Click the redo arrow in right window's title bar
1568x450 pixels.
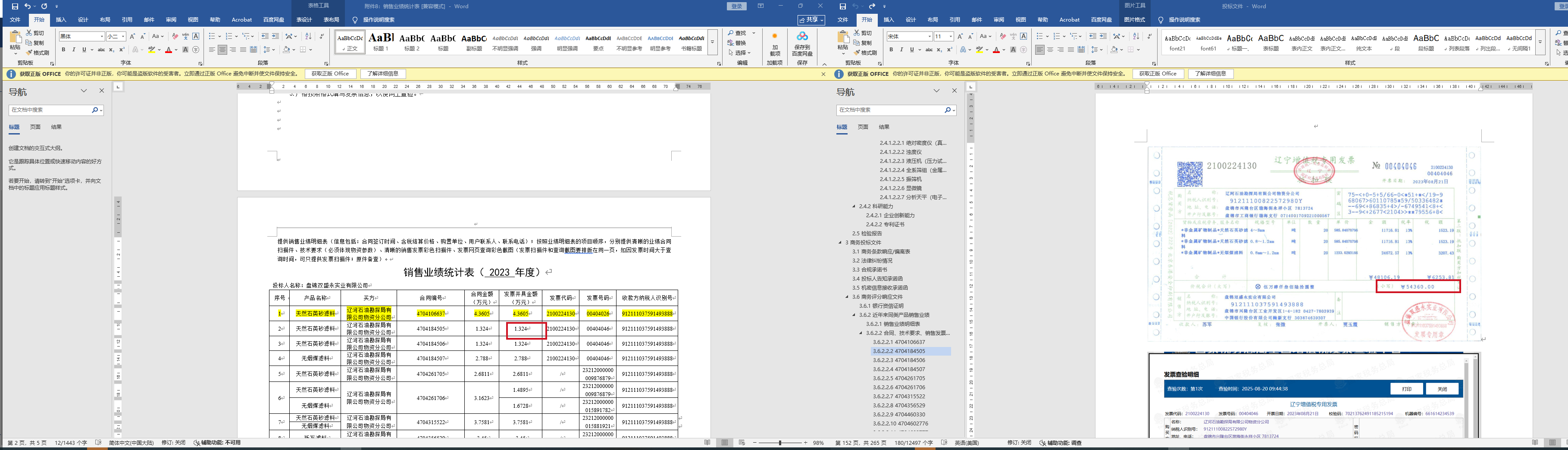point(872,6)
